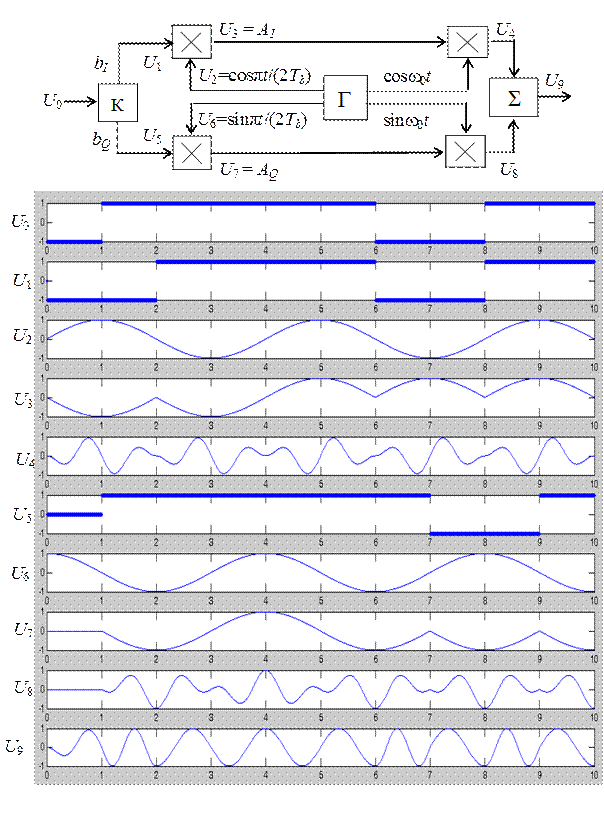Click the U6 sine waveform plot
This screenshot has width=604, height=821.
pos(321,573)
